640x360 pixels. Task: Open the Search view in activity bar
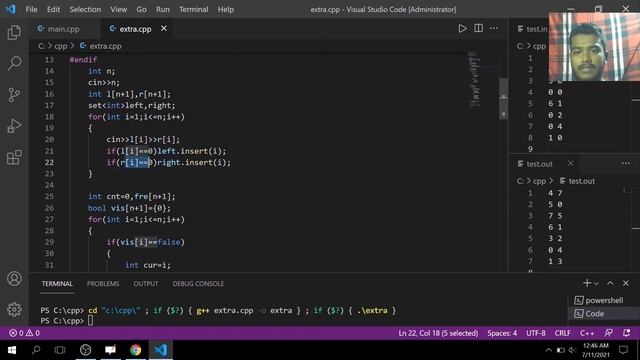point(14,63)
